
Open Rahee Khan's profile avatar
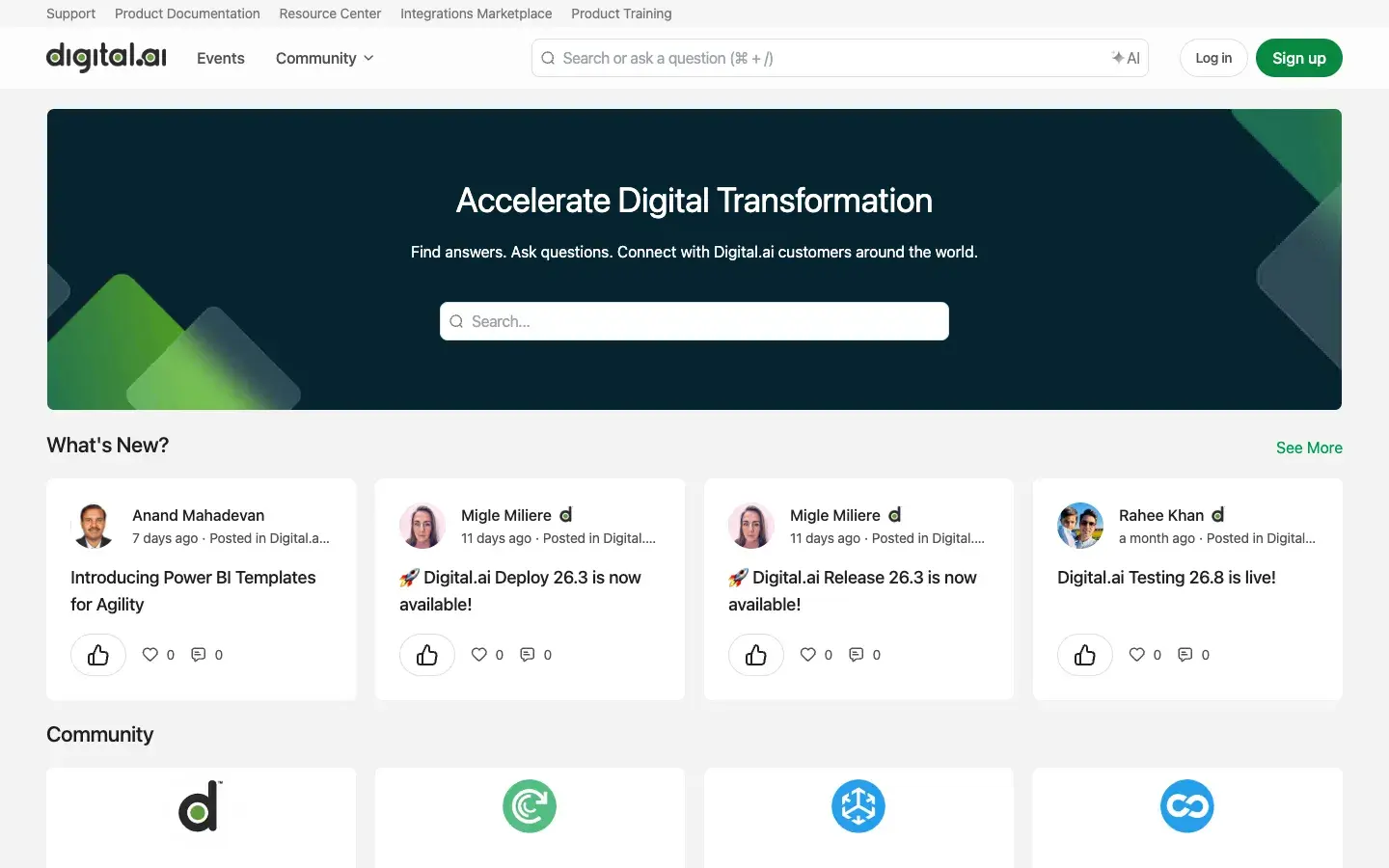(1080, 526)
